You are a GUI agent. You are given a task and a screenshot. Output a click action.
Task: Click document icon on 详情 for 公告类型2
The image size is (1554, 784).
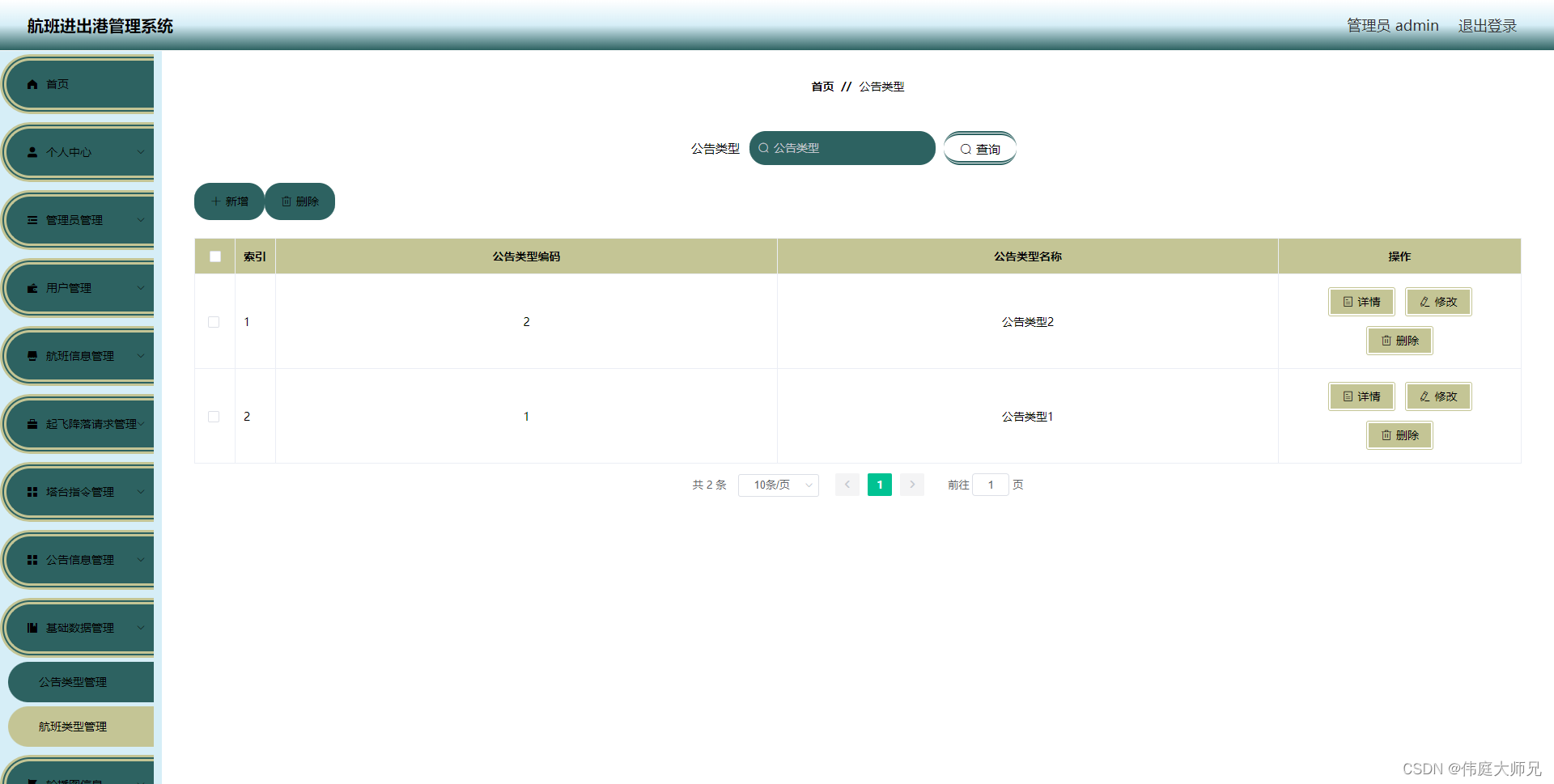click(1348, 302)
